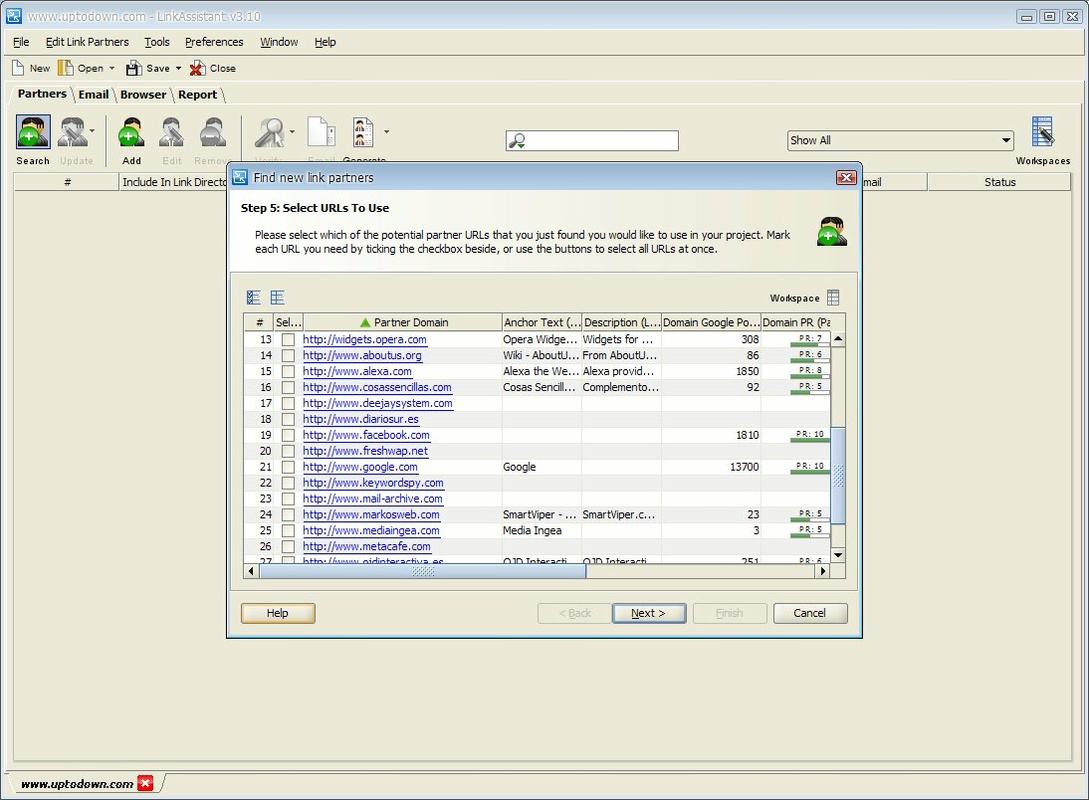The image size is (1089, 800).
Task: Sort by the Partner Domain column header
Action: click(403, 322)
